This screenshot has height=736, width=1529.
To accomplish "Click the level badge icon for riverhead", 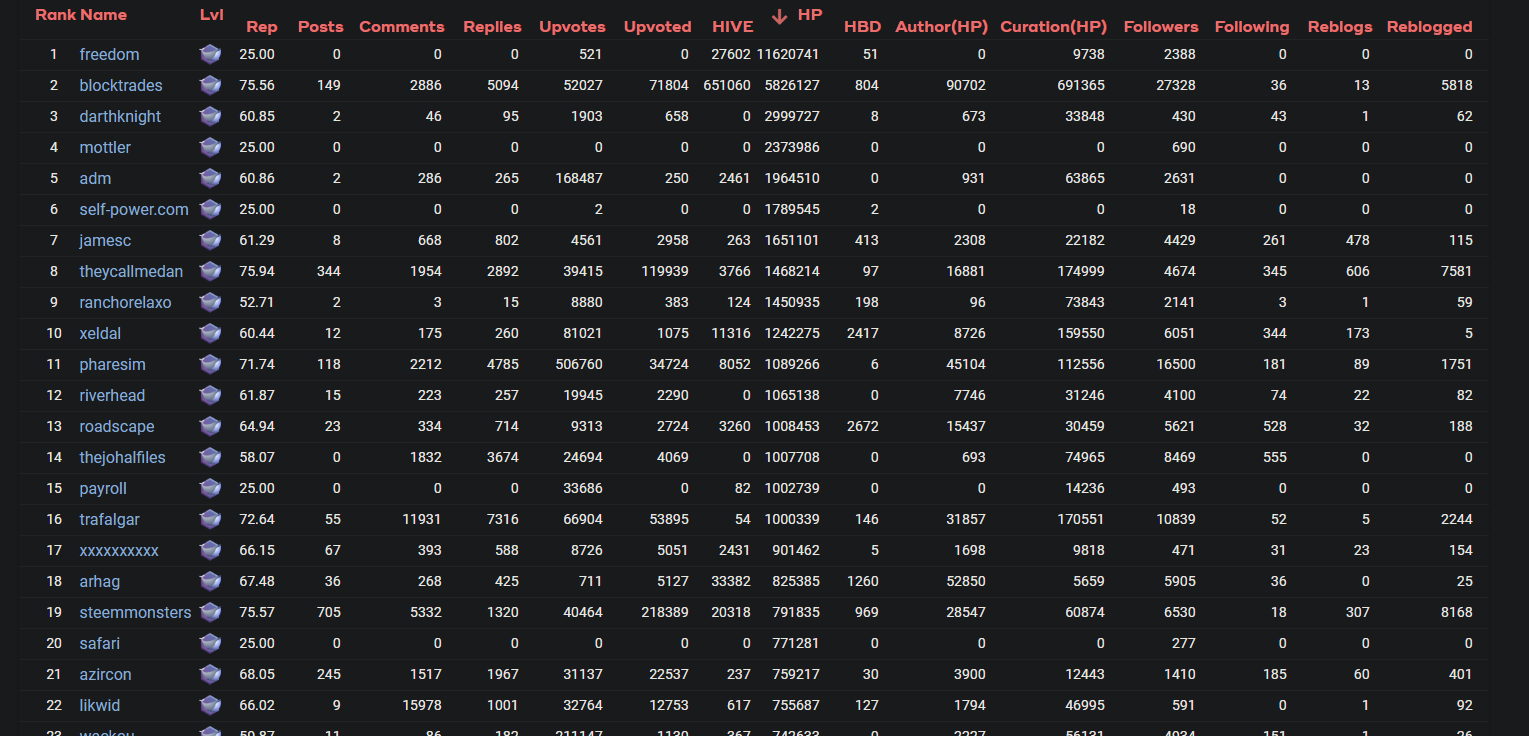I will (210, 395).
